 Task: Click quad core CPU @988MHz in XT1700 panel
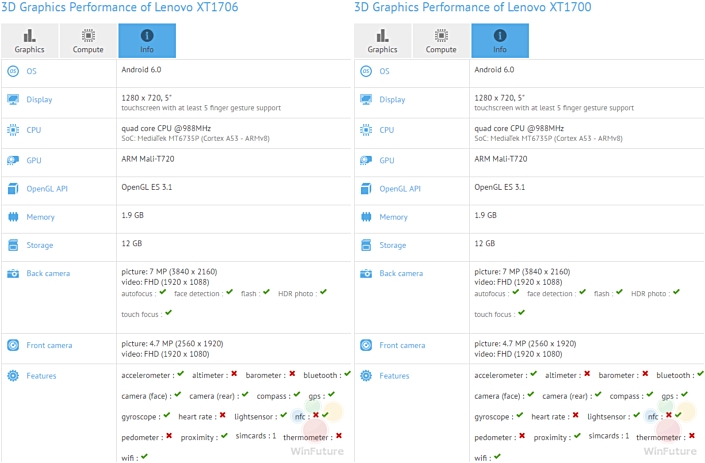519,128
